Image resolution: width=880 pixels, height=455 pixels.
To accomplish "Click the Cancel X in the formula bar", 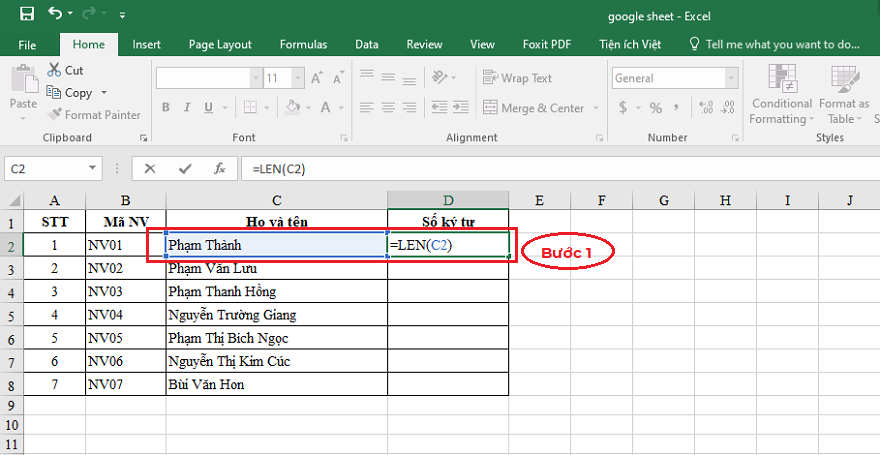I will [150, 169].
